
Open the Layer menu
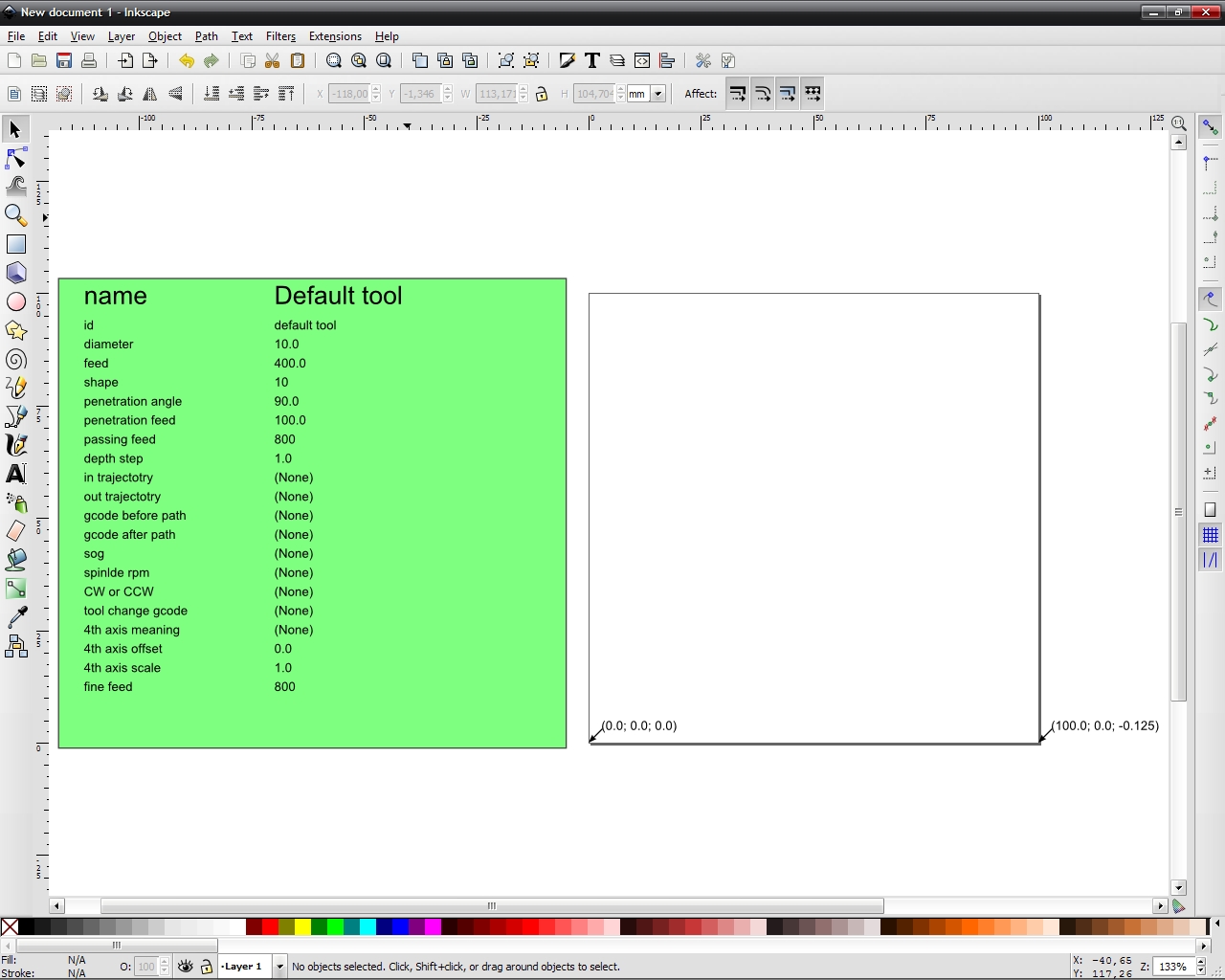(122, 36)
